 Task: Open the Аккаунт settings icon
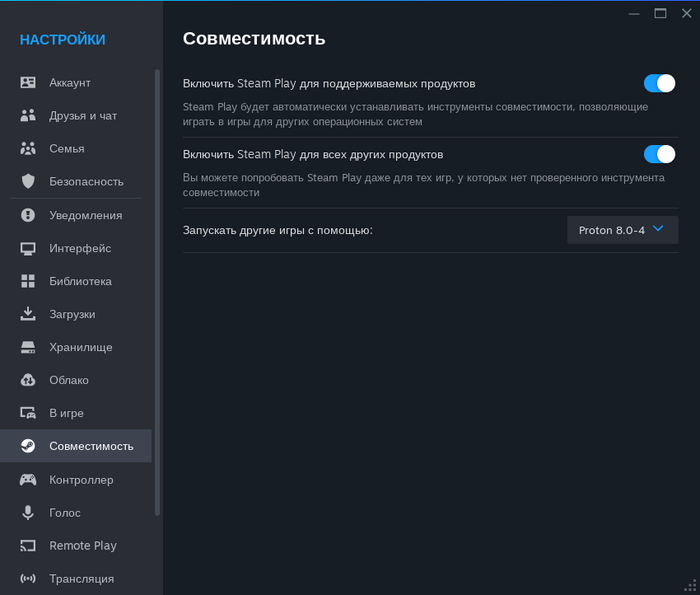[x=28, y=83]
